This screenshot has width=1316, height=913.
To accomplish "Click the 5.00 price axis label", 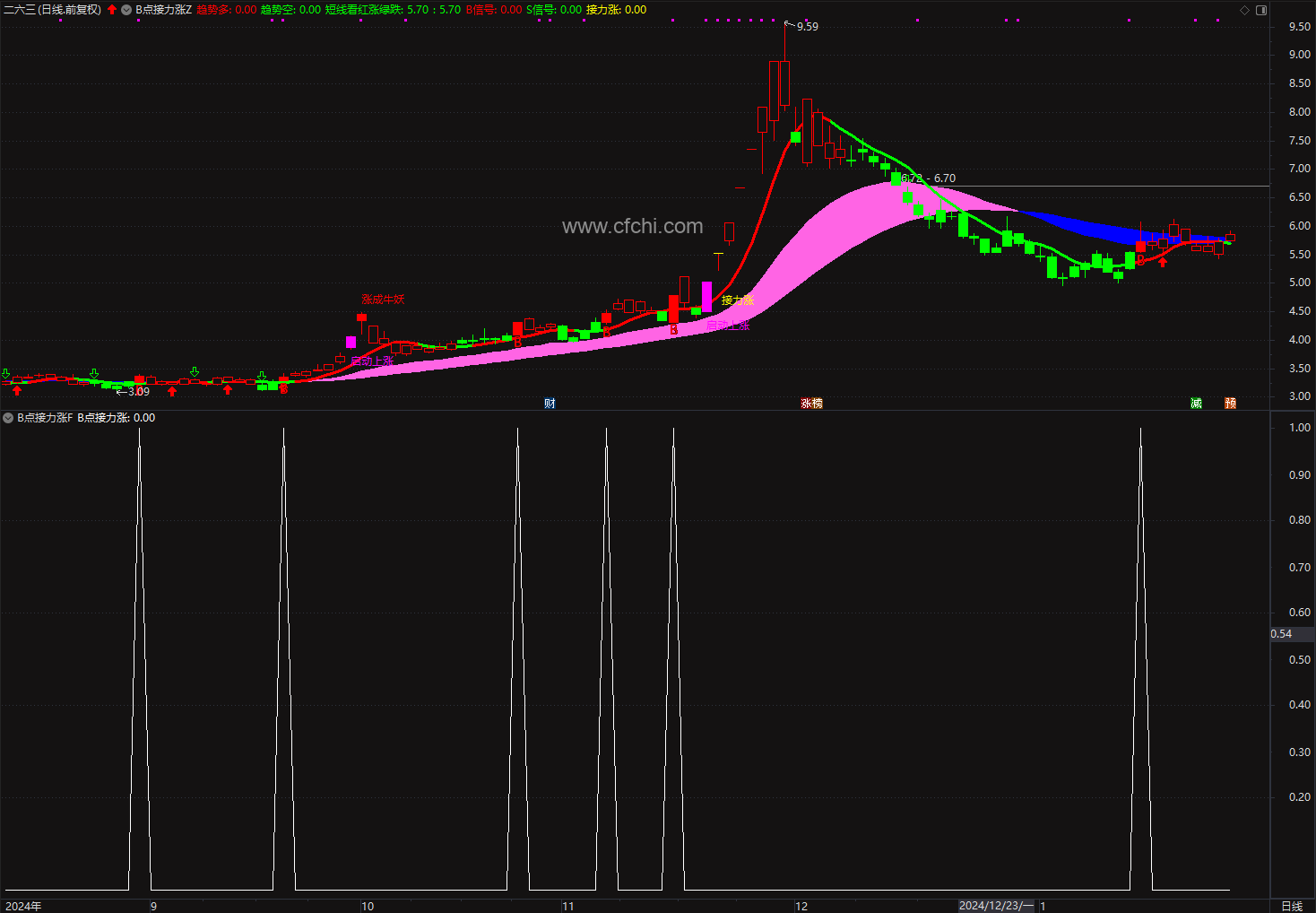I will 1300,283.
